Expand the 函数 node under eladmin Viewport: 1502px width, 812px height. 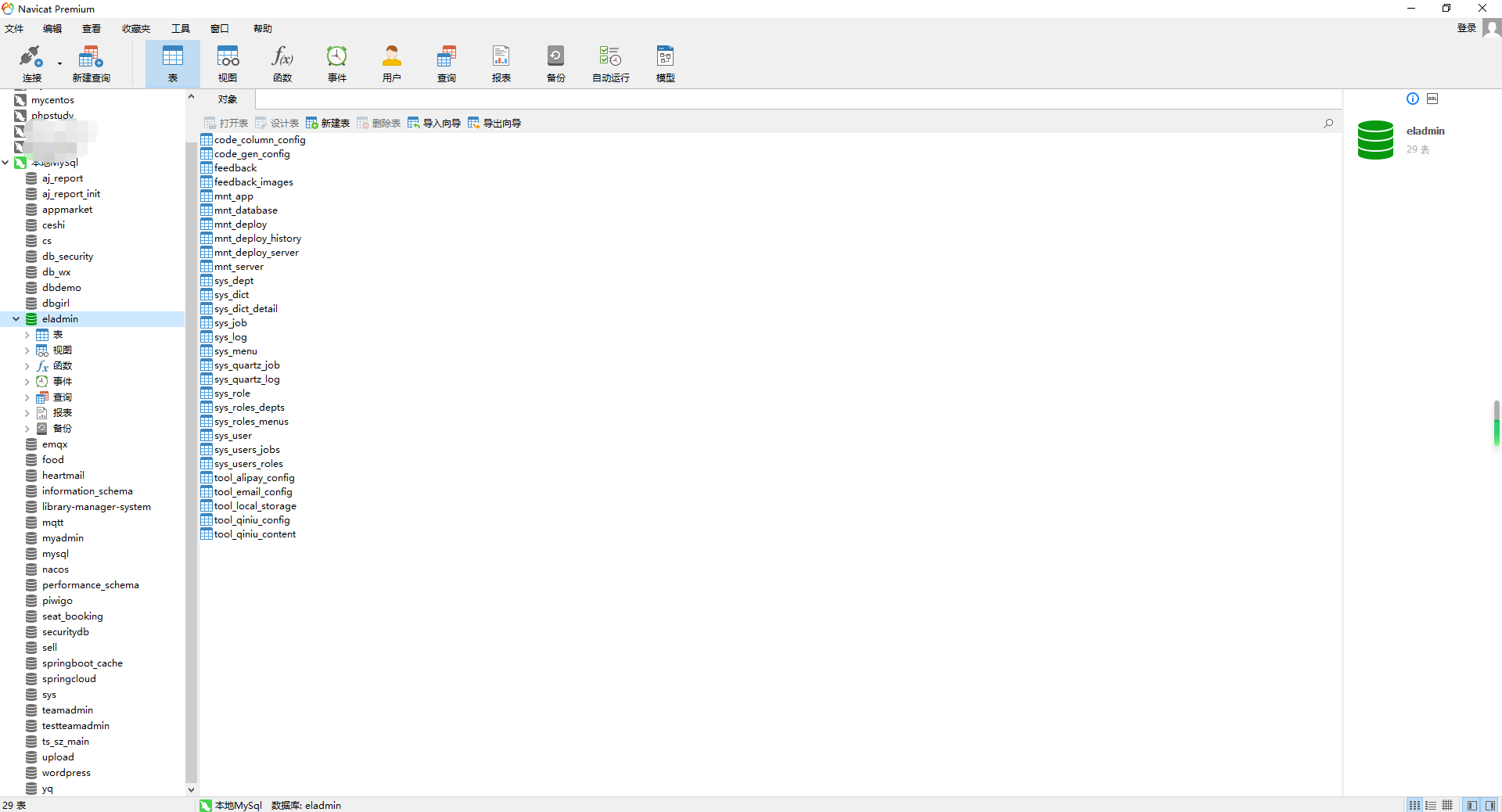click(x=27, y=366)
